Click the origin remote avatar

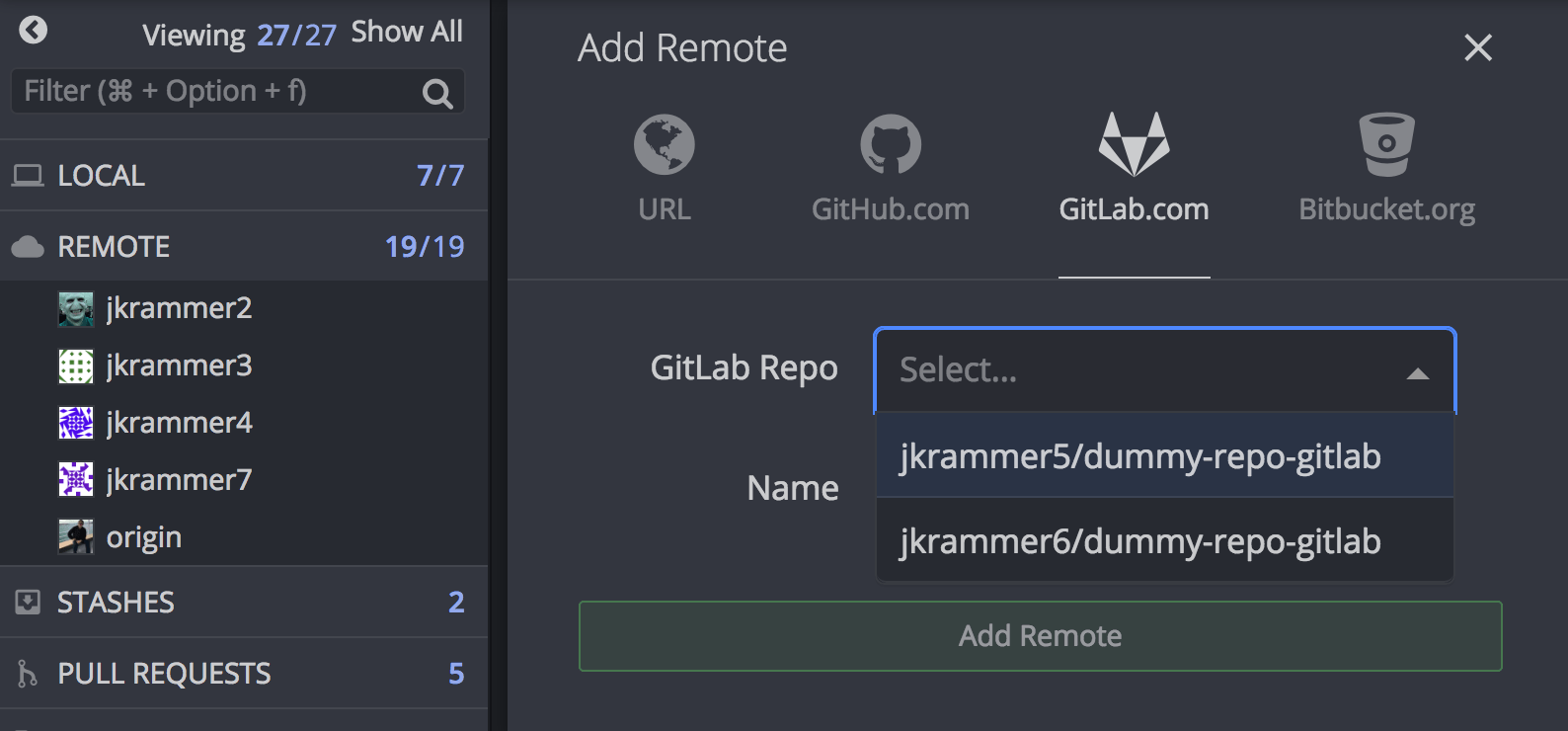point(76,537)
